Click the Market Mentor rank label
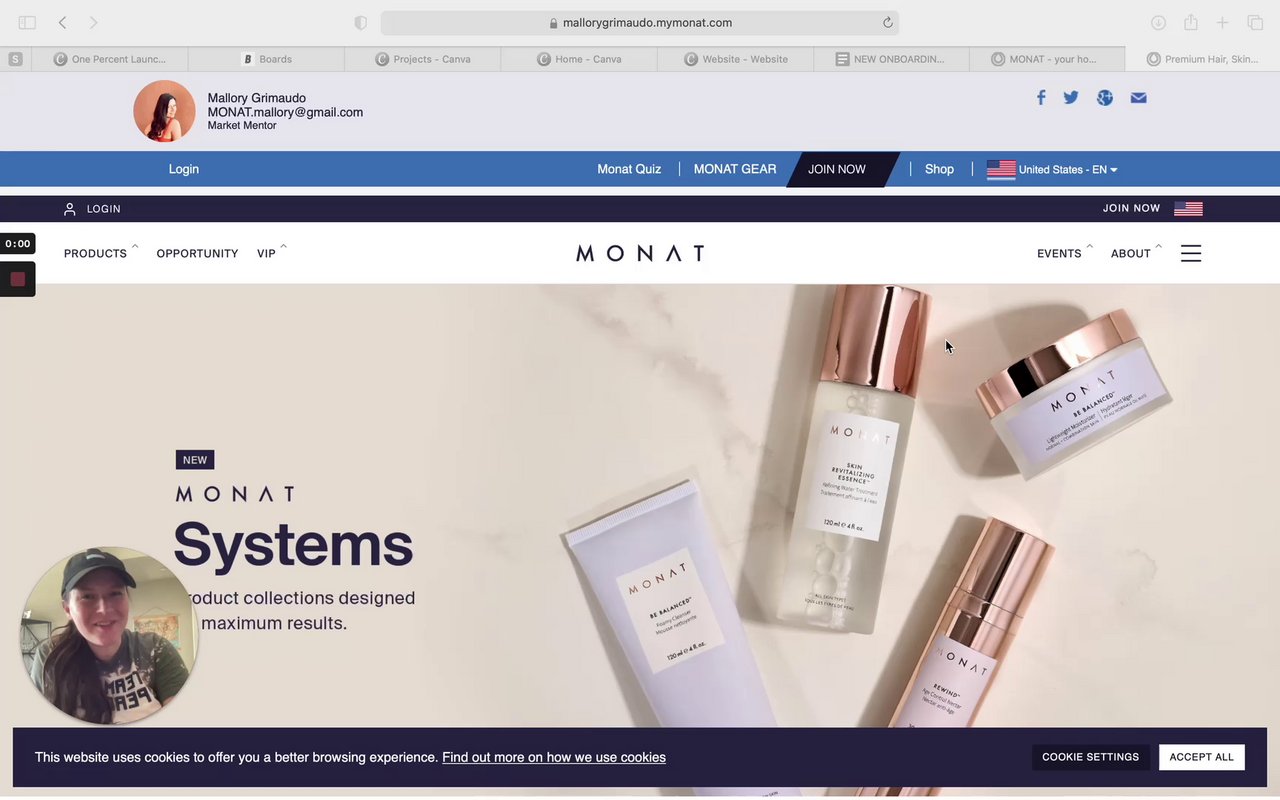 pos(242,125)
